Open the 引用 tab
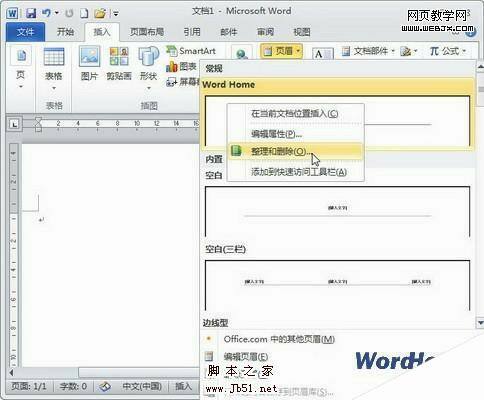The image size is (484, 400). (x=192, y=32)
